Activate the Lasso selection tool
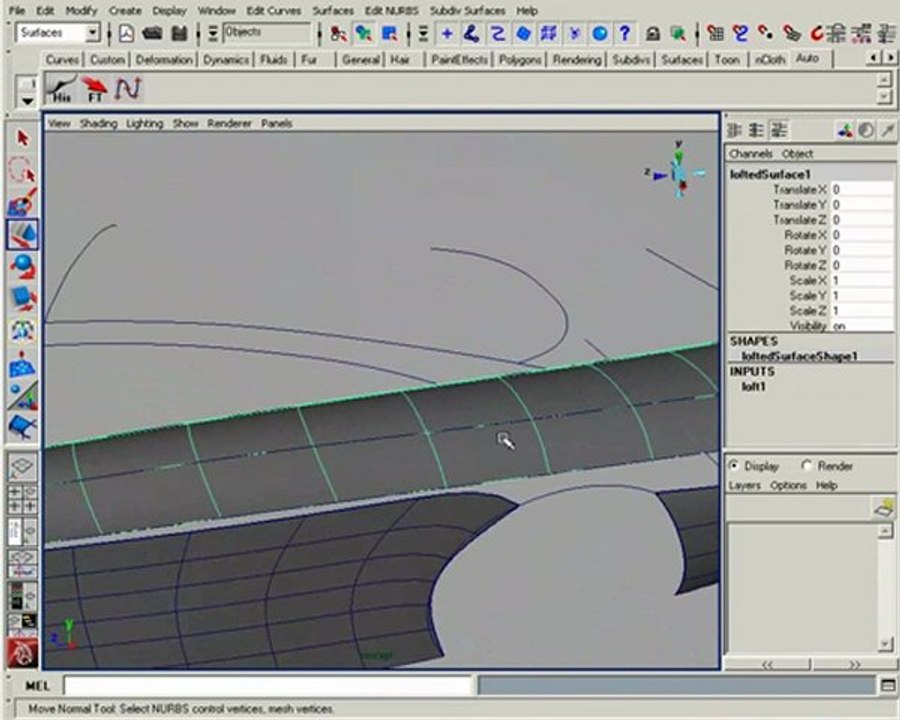Image resolution: width=900 pixels, height=720 pixels. [23, 170]
